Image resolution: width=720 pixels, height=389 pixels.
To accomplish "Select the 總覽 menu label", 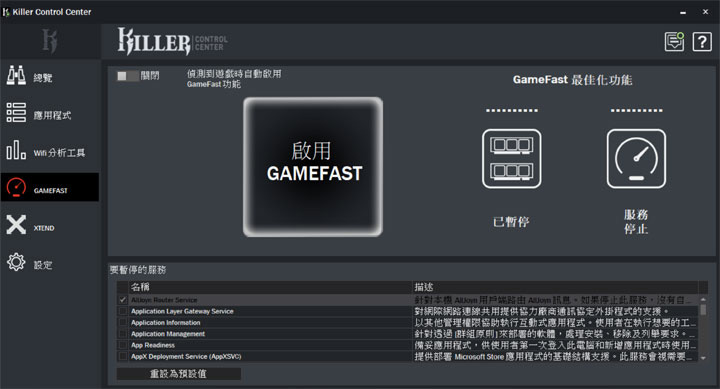I will coord(43,78).
